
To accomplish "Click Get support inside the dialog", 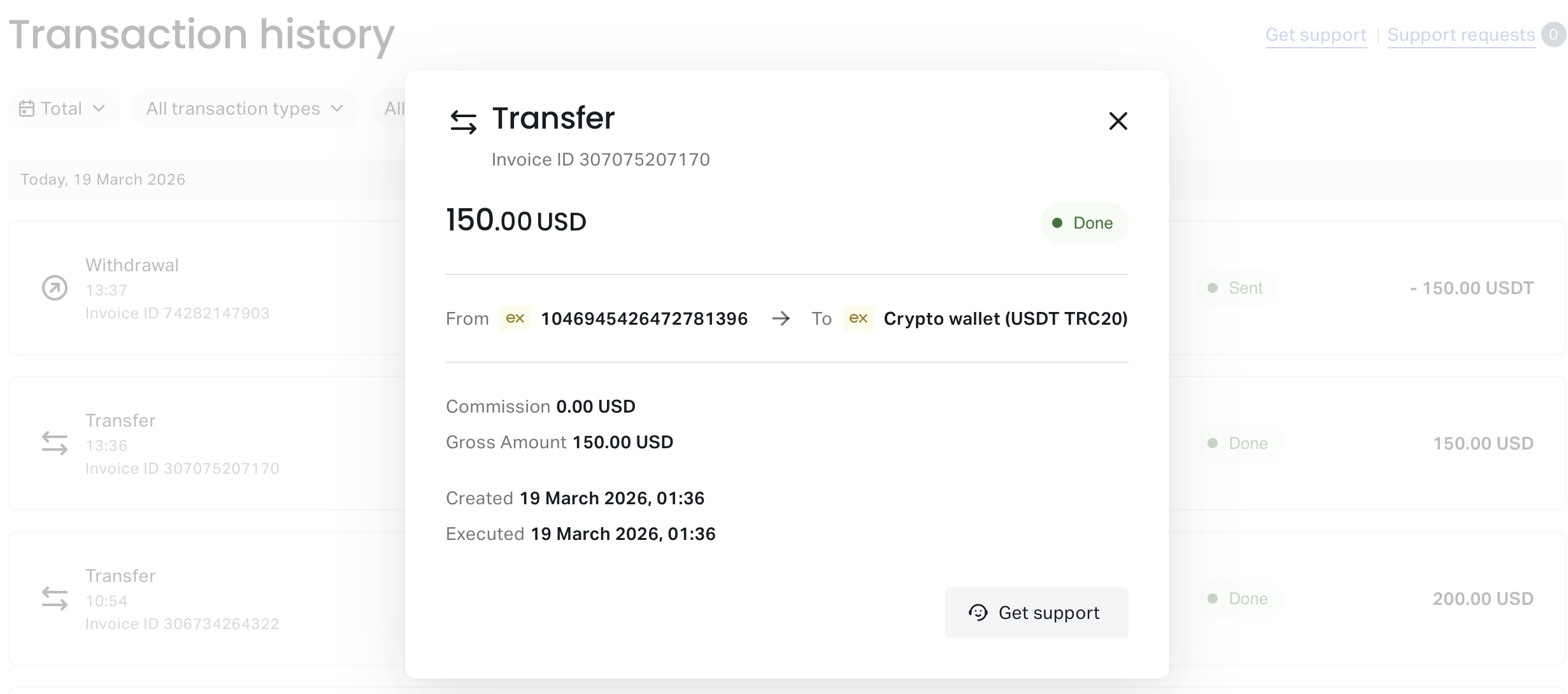I will [1036, 613].
